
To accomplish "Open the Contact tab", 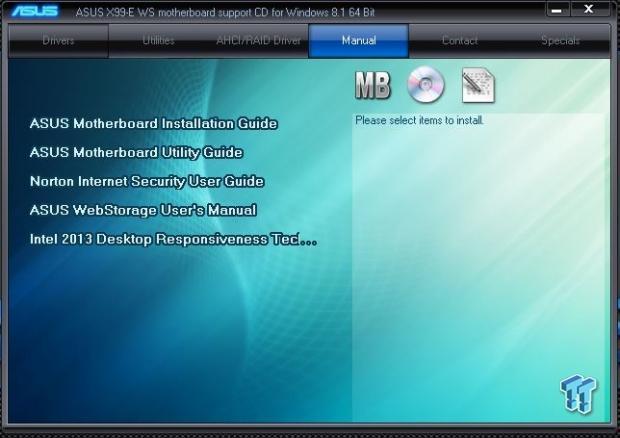I will coord(459,41).
